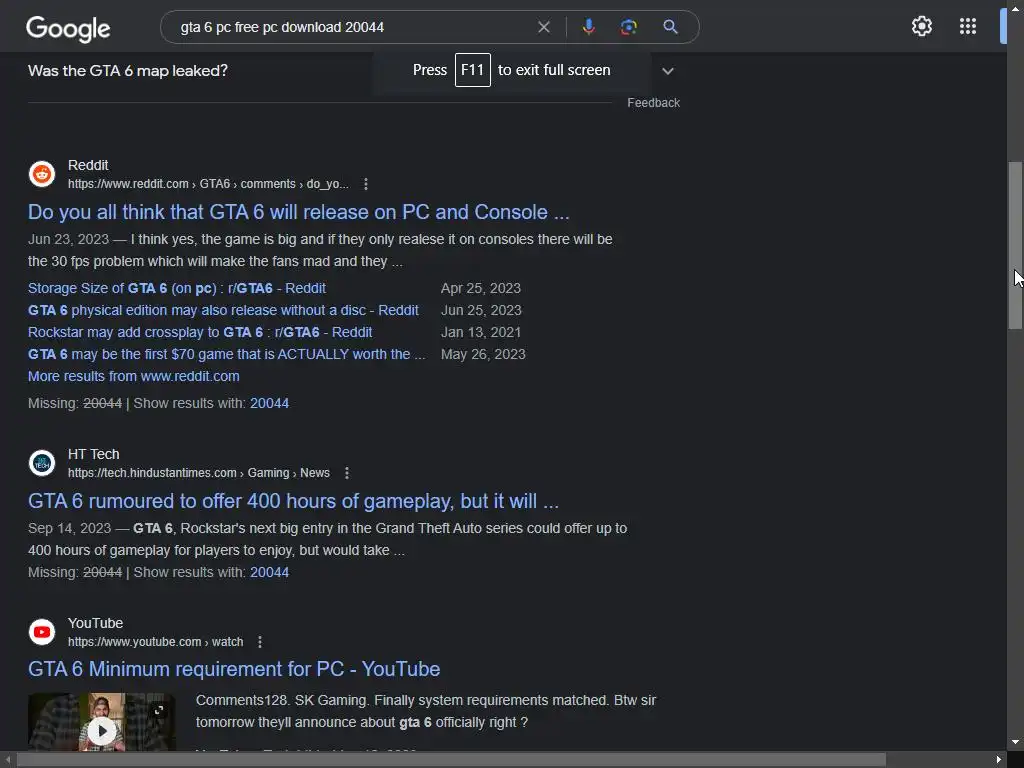This screenshot has height=768, width=1024.
Task: Open 'Do you all think that GTA 6 will release' result
Action: (x=298, y=212)
